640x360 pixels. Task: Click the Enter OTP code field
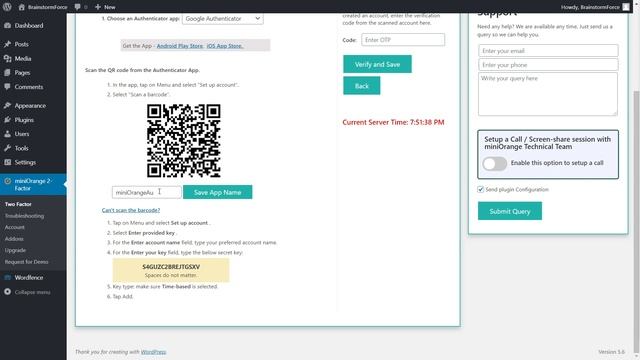coord(403,40)
